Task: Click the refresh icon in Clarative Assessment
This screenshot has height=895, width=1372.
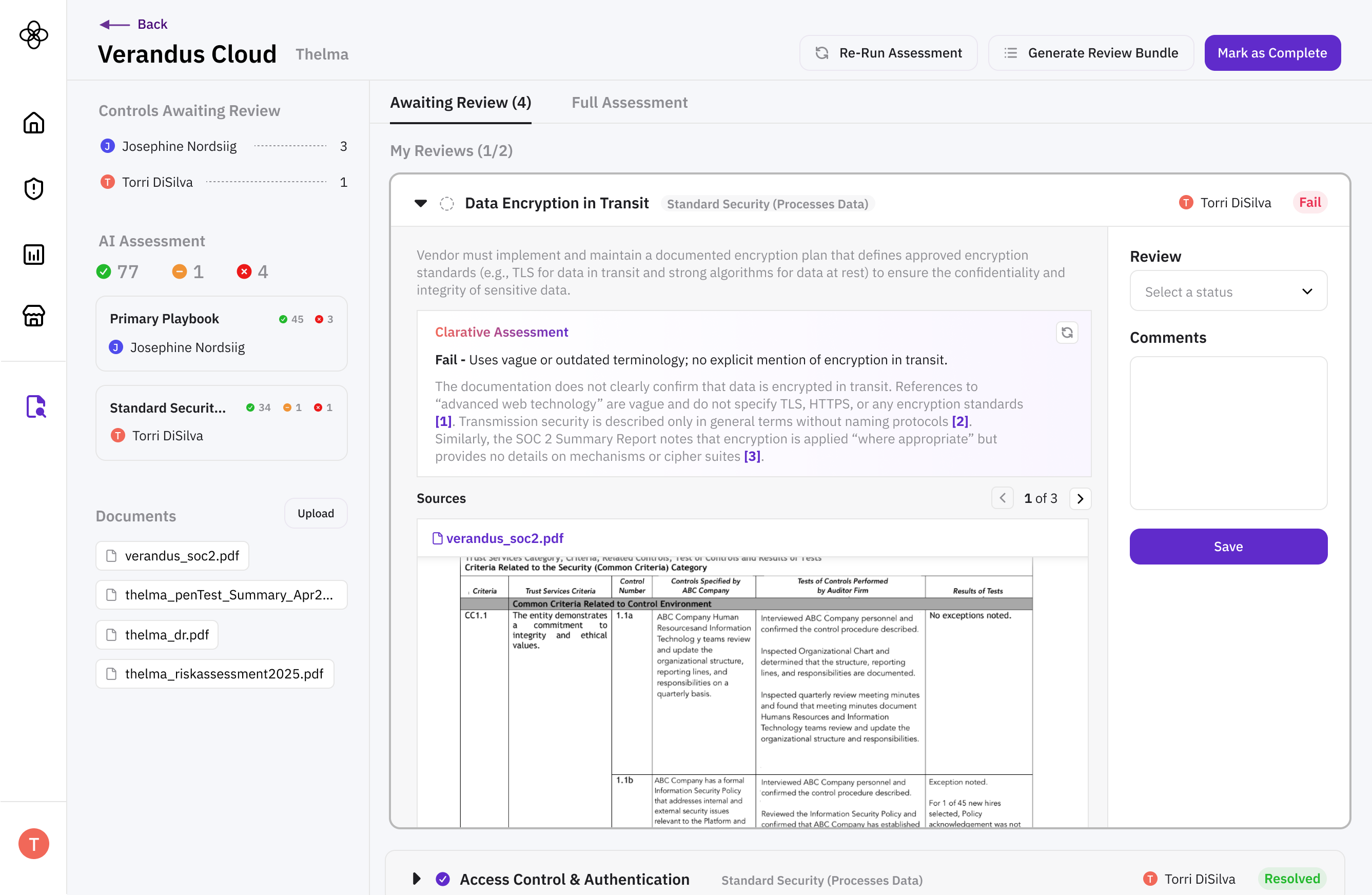Action: pyautogui.click(x=1067, y=333)
